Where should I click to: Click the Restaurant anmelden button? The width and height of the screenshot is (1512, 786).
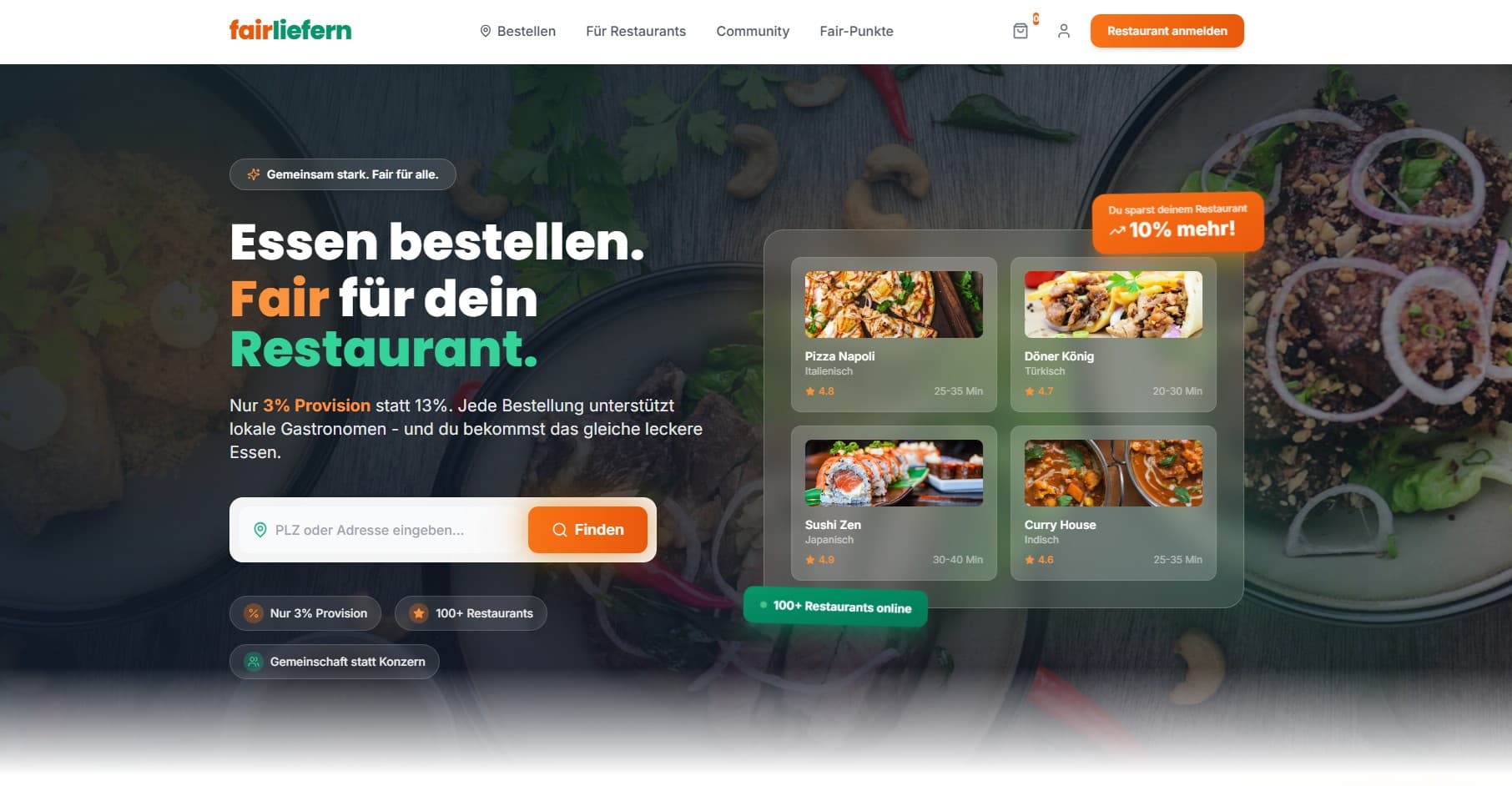pos(1167,31)
